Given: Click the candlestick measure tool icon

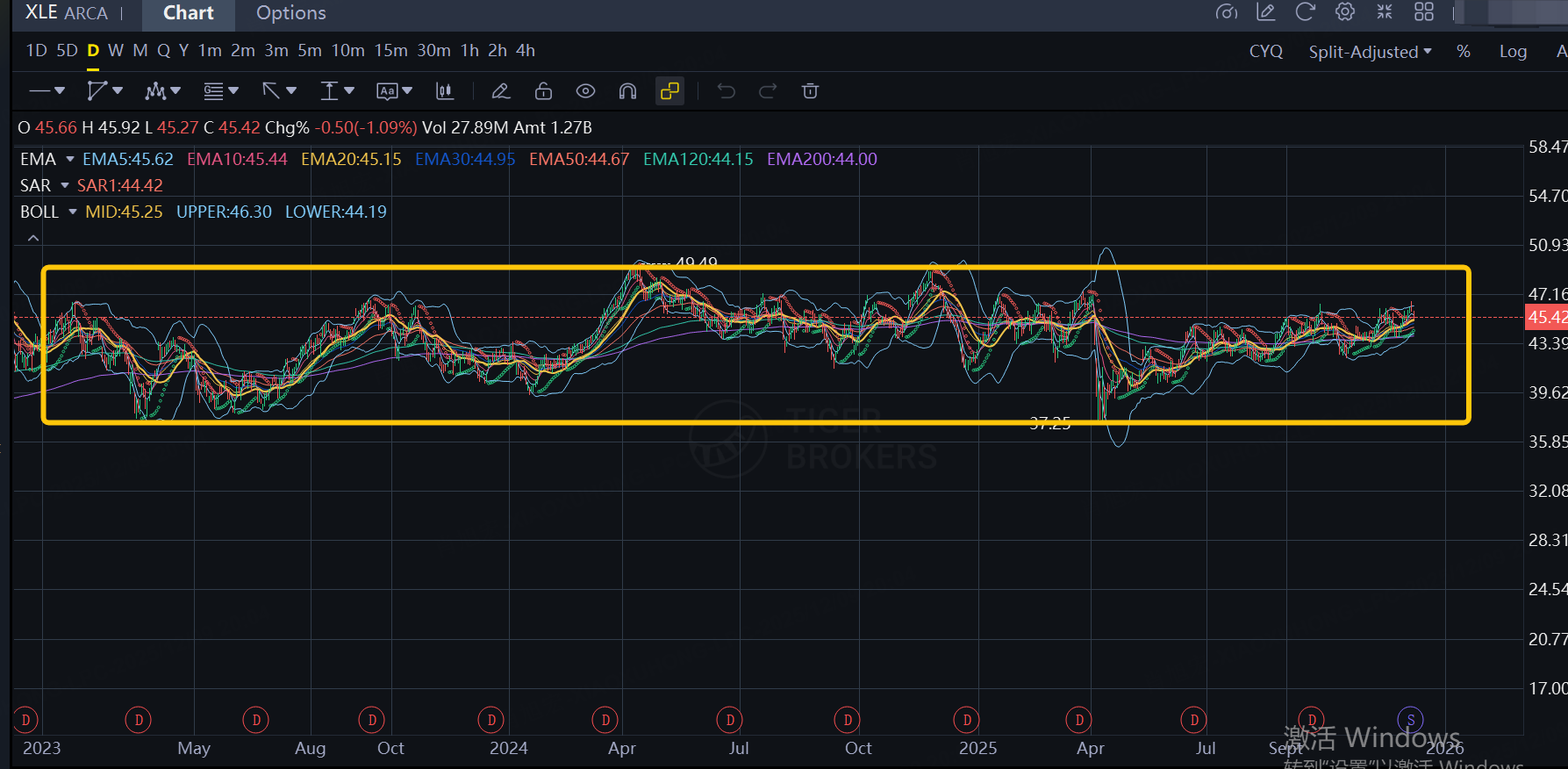Looking at the screenshot, I should pyautogui.click(x=445, y=91).
